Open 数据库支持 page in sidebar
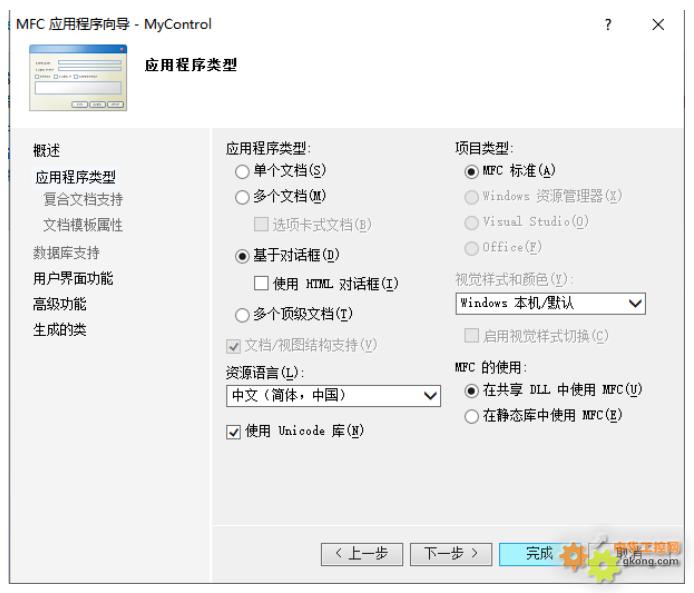Image resolution: width=694 pixels, height=593 pixels. (x=66, y=252)
